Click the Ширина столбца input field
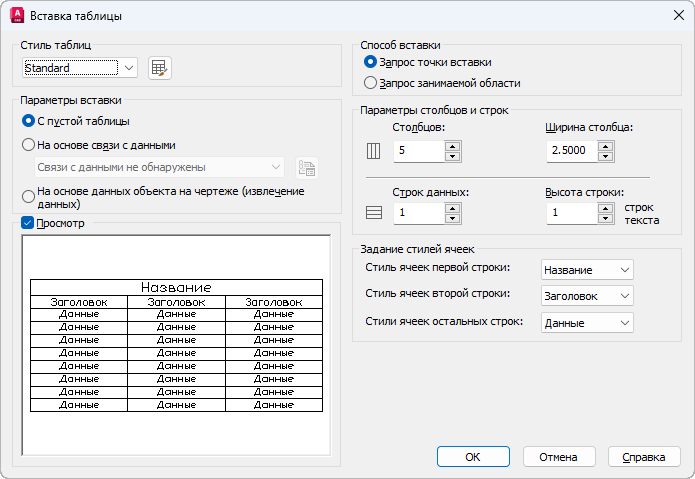Screen dimensions: 695x479 [571, 152]
